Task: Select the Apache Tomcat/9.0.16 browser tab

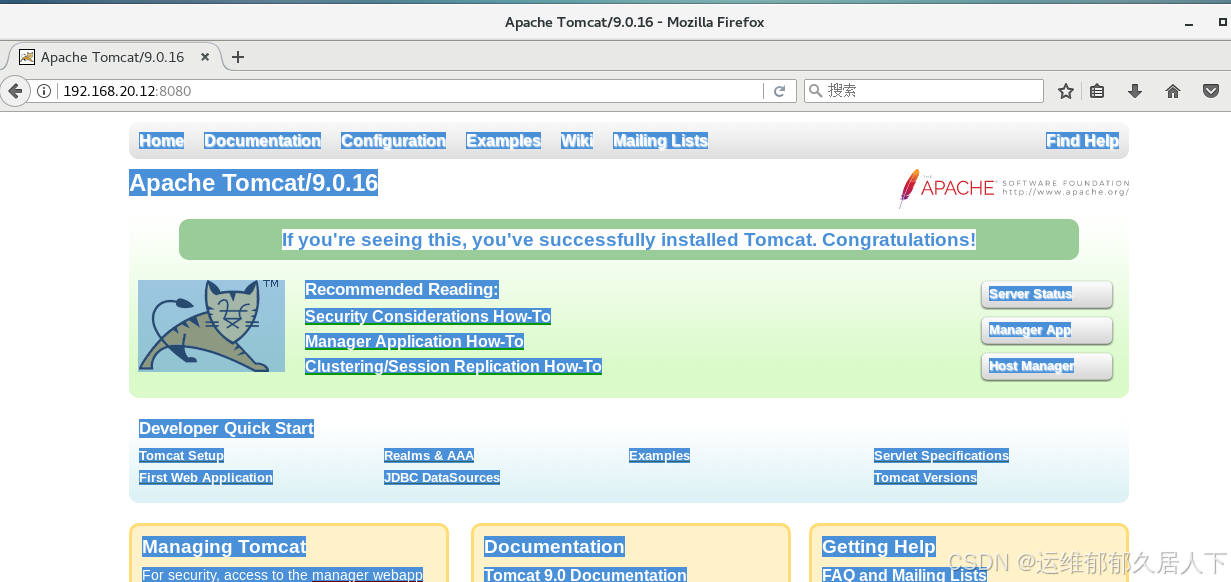Action: tap(112, 57)
